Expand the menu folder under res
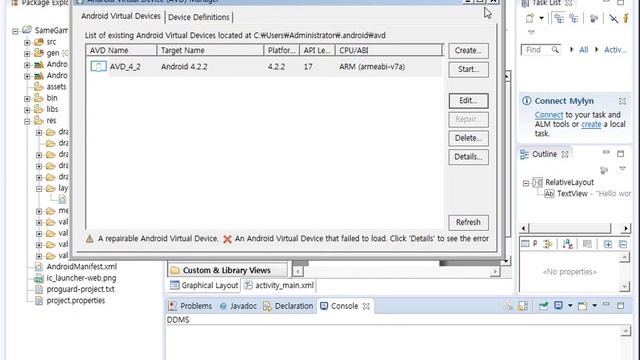The width and height of the screenshot is (640, 360). 39,211
